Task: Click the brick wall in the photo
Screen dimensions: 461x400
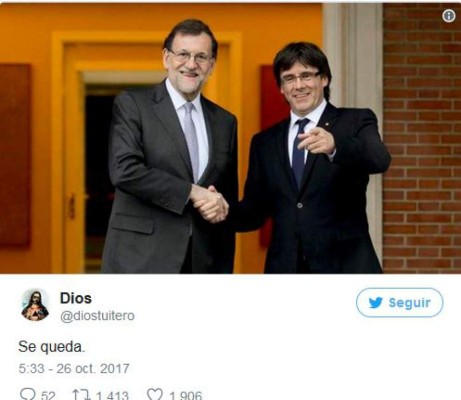Action: tap(422, 138)
